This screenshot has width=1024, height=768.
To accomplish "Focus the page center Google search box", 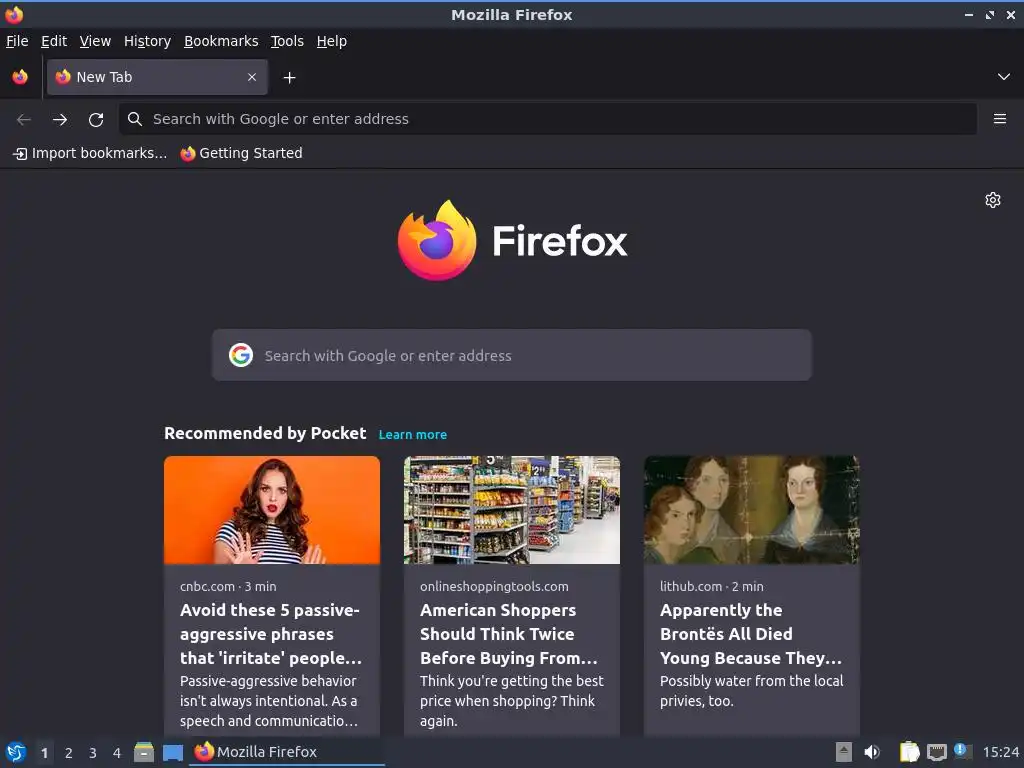I will [511, 355].
